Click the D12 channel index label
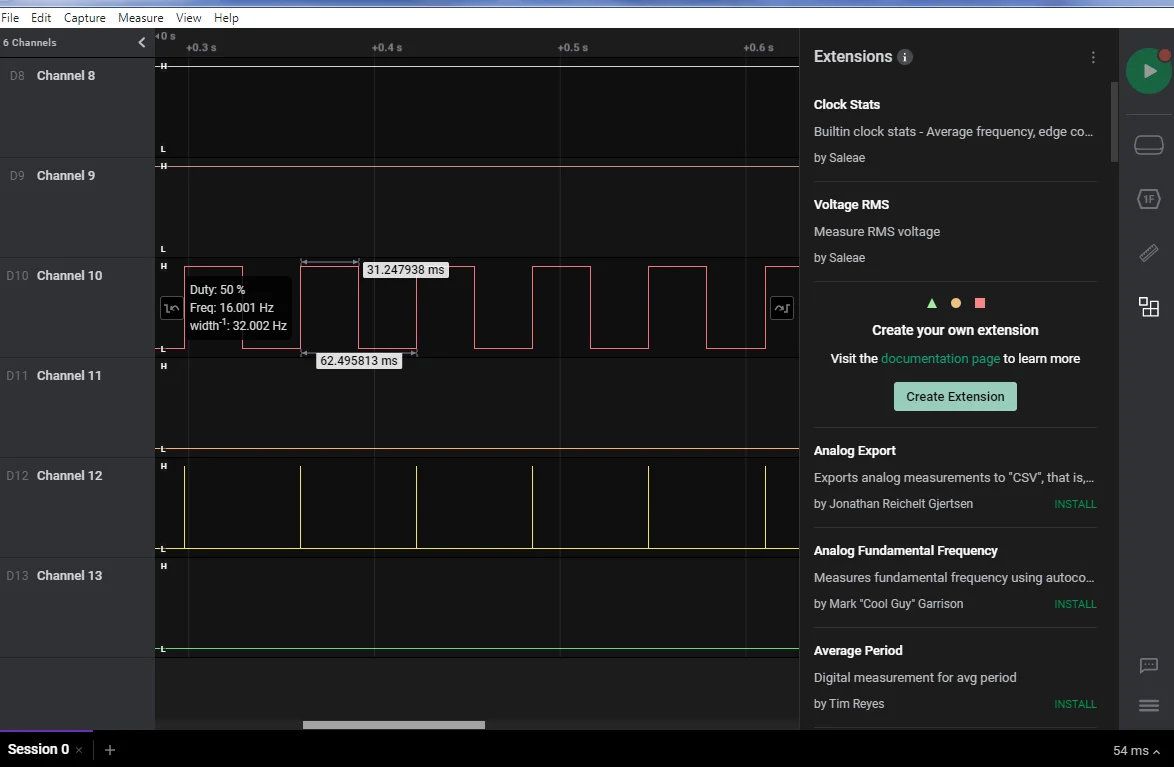 (17, 476)
